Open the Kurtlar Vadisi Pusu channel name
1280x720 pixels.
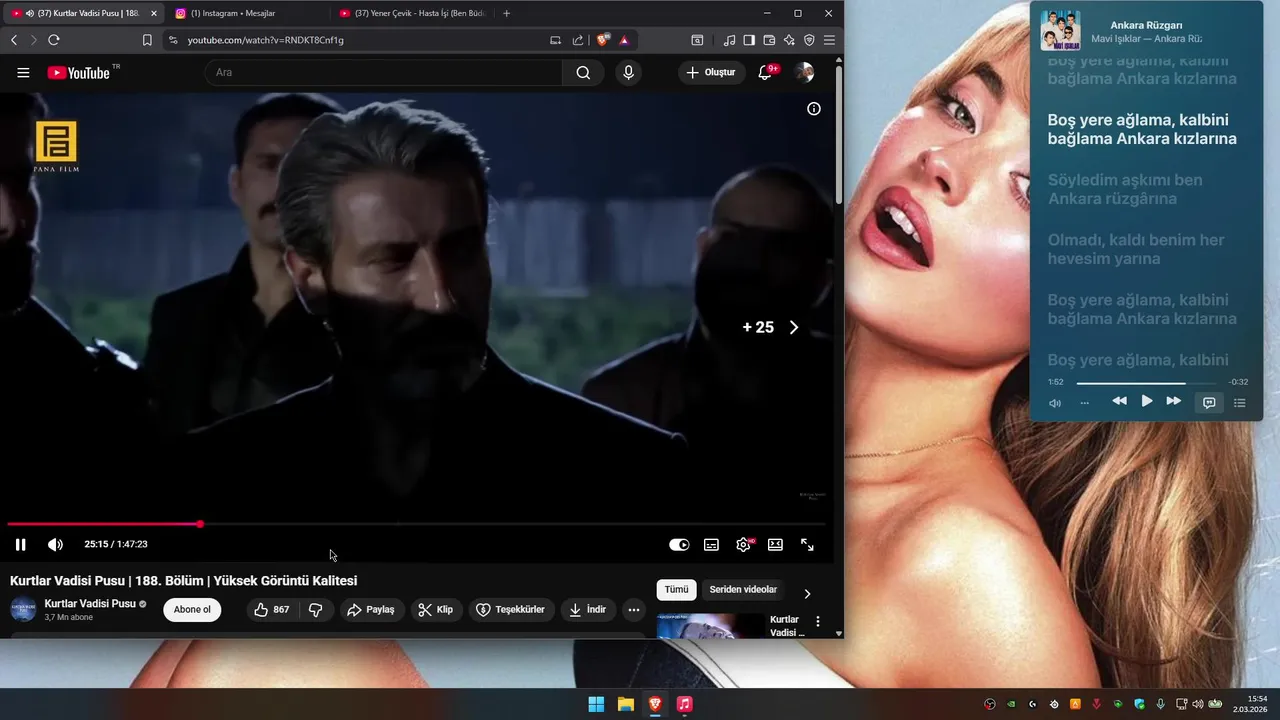[90, 604]
